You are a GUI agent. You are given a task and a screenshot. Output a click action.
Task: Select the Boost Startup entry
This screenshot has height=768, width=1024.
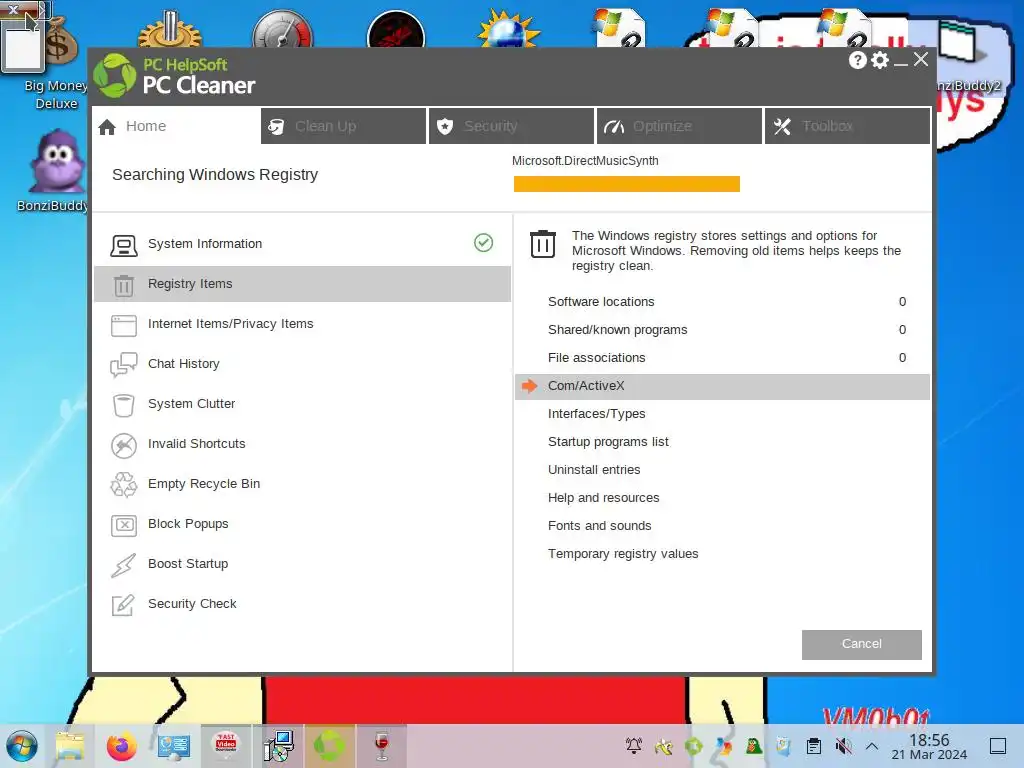coord(302,564)
